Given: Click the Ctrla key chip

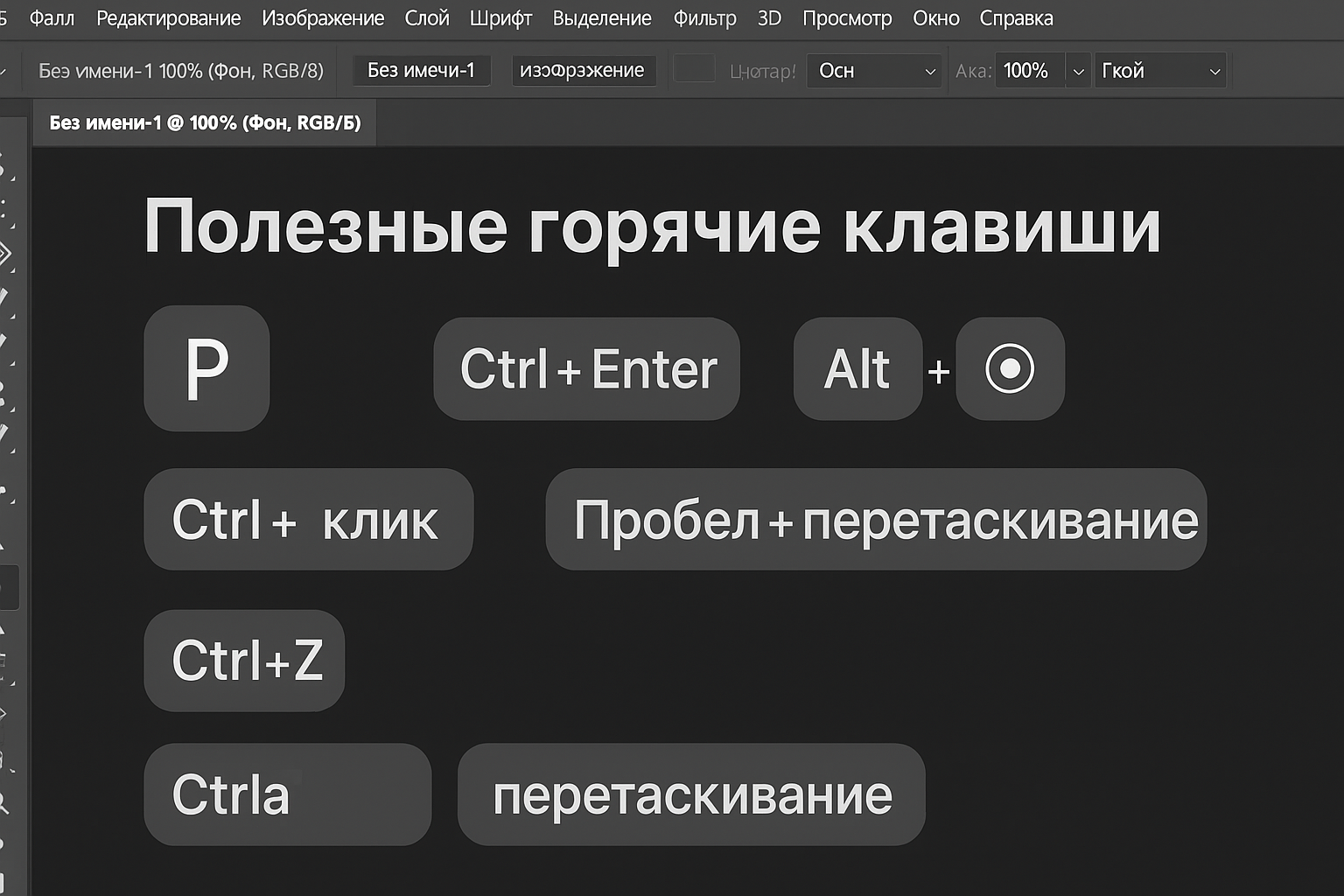Looking at the screenshot, I should [287, 794].
